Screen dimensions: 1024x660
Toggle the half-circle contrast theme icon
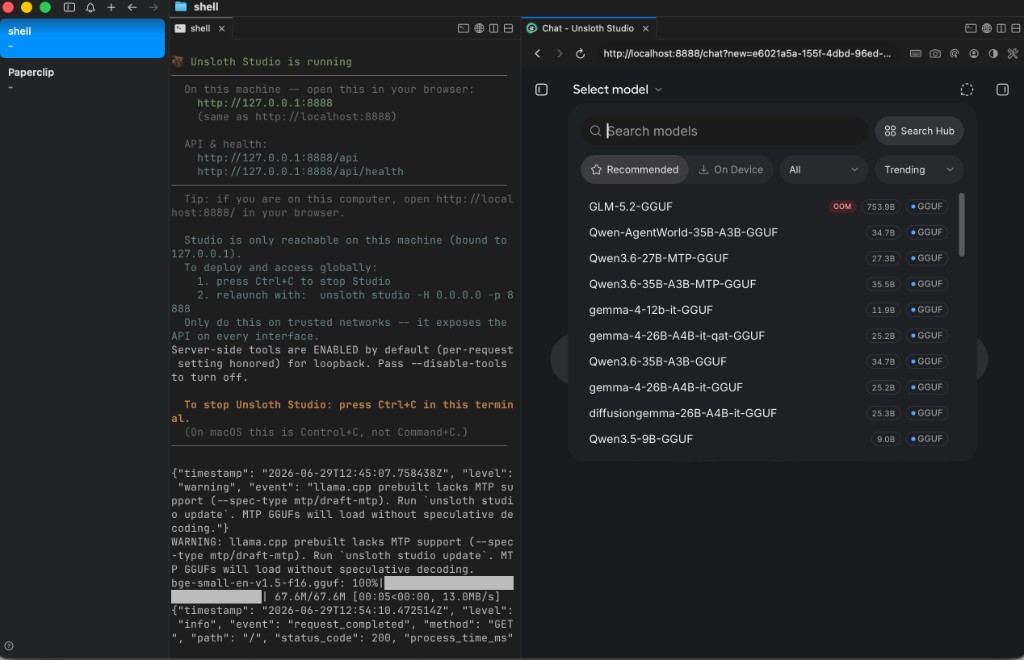point(993,54)
